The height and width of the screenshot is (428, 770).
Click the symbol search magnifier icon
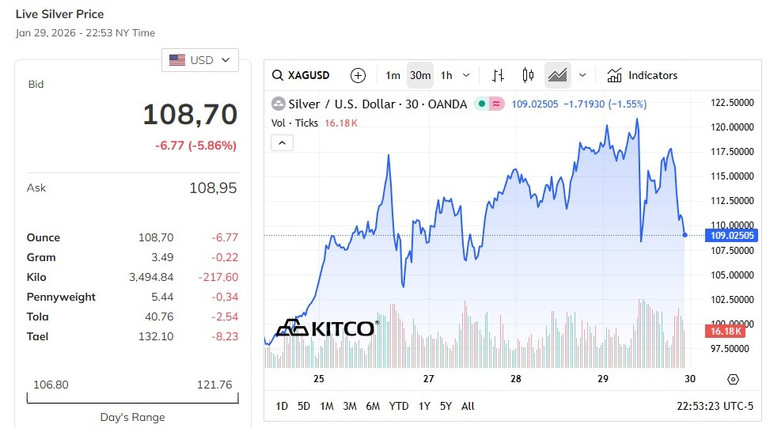[278, 75]
